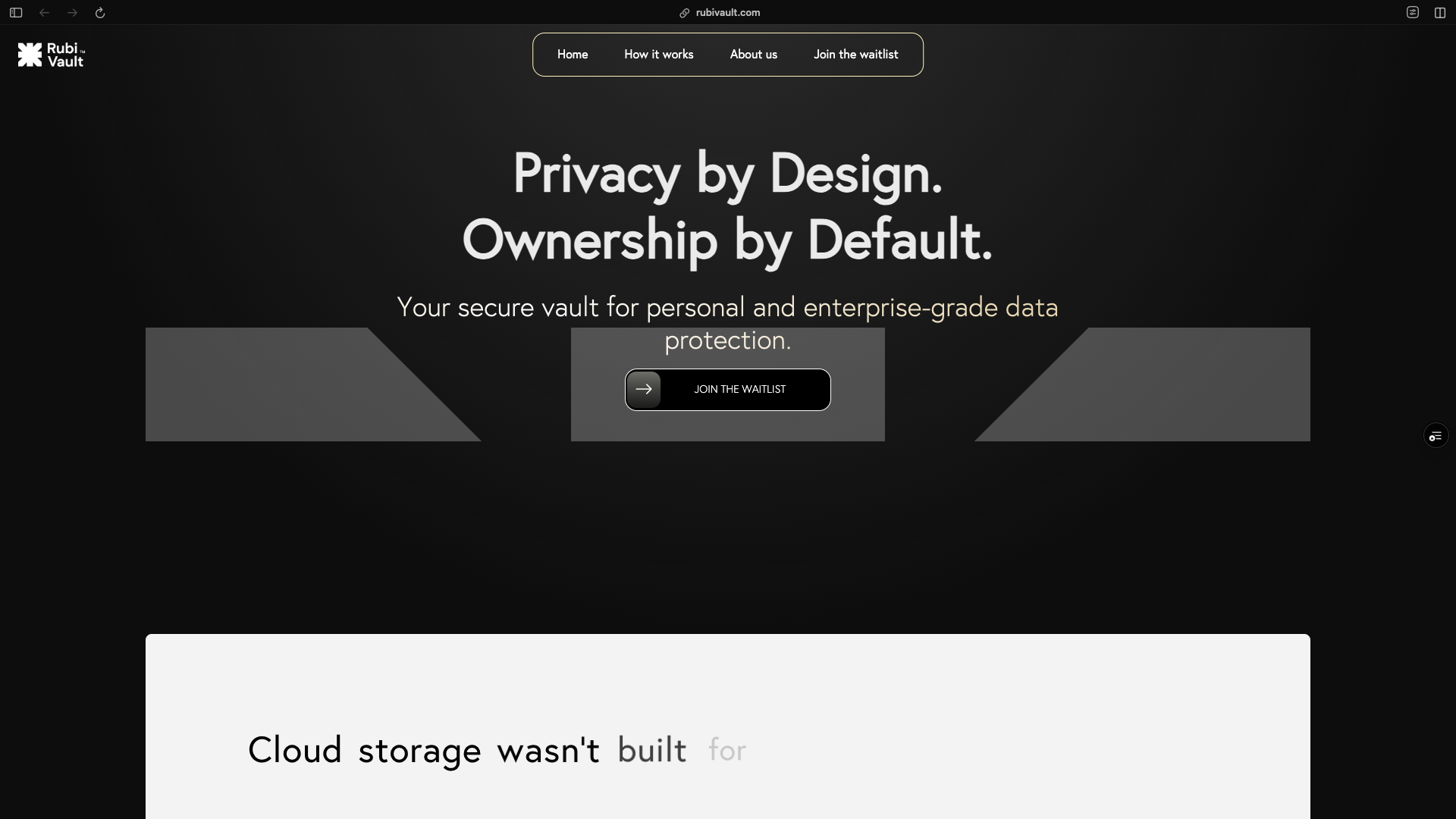The height and width of the screenshot is (819, 1456).
Task: Navigate to About us
Action: tap(753, 54)
